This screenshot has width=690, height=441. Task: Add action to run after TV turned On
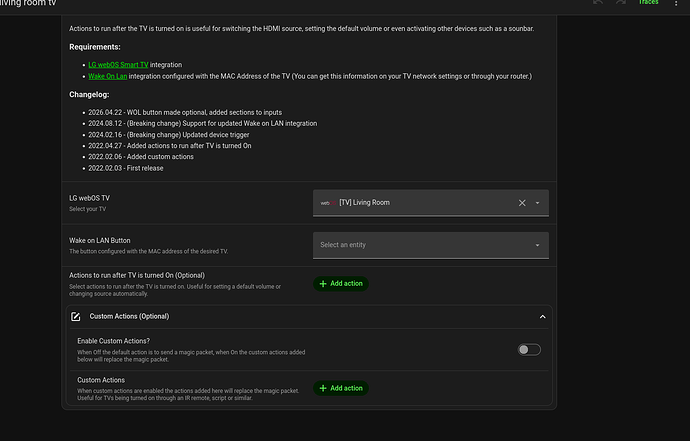coord(341,283)
